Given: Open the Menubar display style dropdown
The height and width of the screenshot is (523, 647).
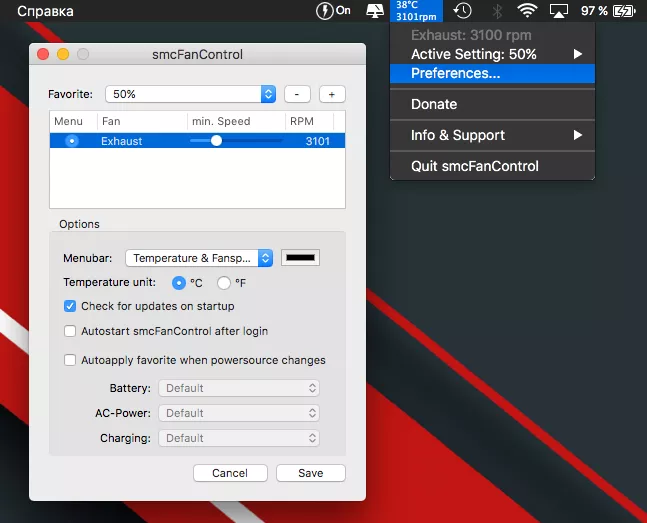Looking at the screenshot, I should 199,258.
